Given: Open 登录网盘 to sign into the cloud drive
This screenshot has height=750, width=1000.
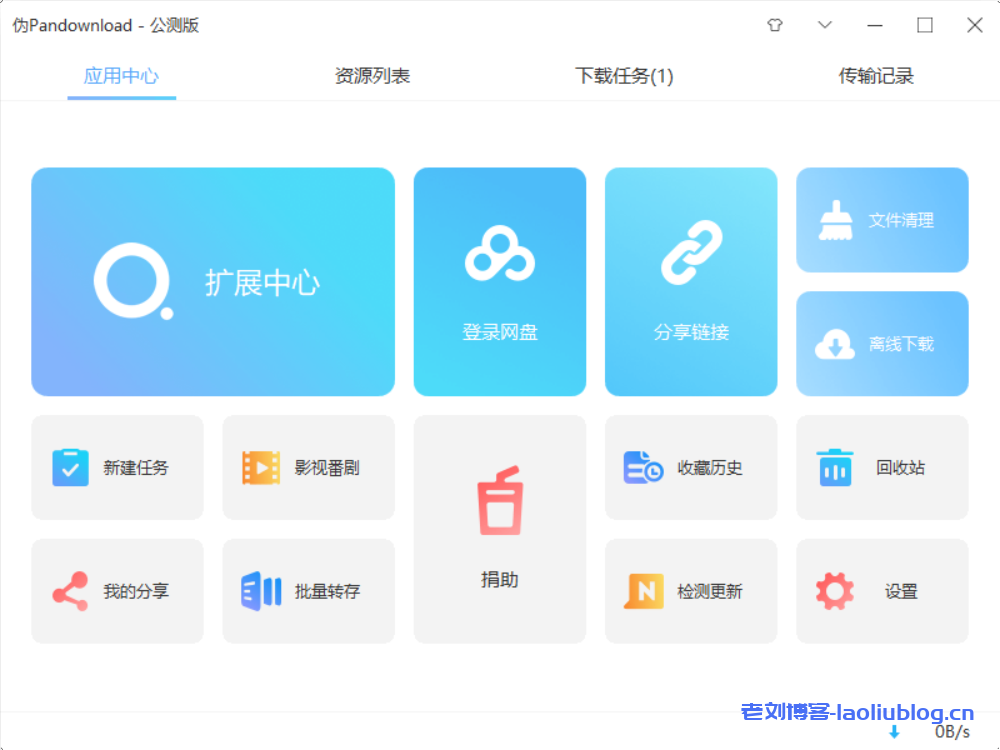Looking at the screenshot, I should (x=499, y=281).
